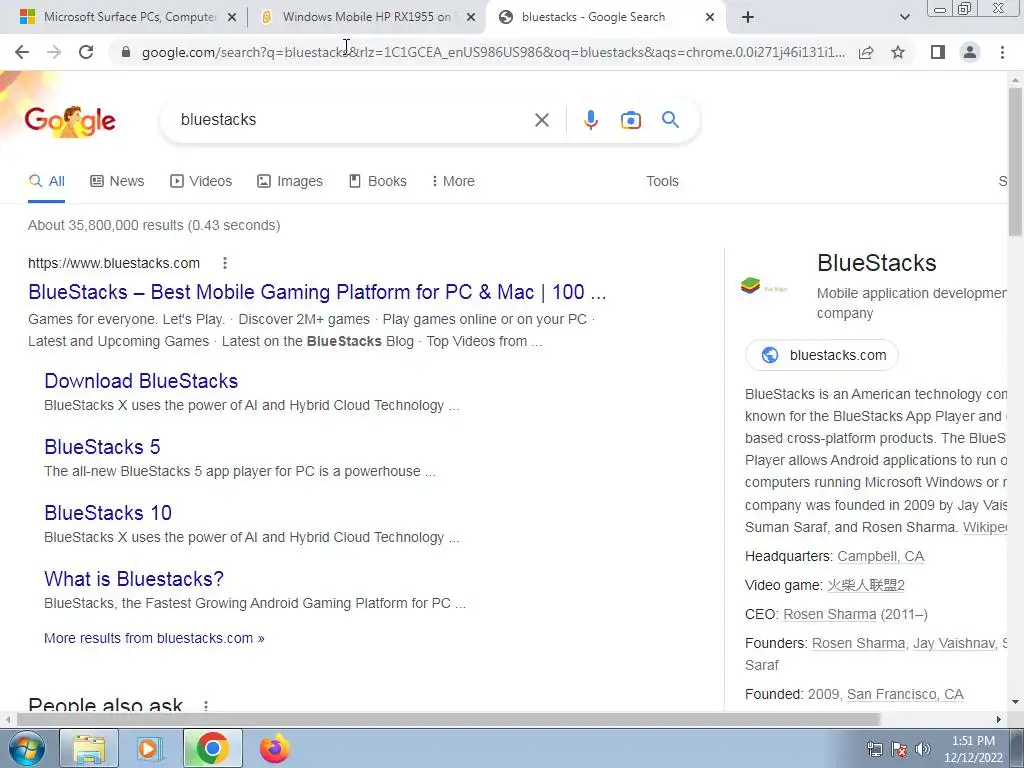The width and height of the screenshot is (1024, 768).
Task: Select the Videos results filter
Action: click(200, 182)
